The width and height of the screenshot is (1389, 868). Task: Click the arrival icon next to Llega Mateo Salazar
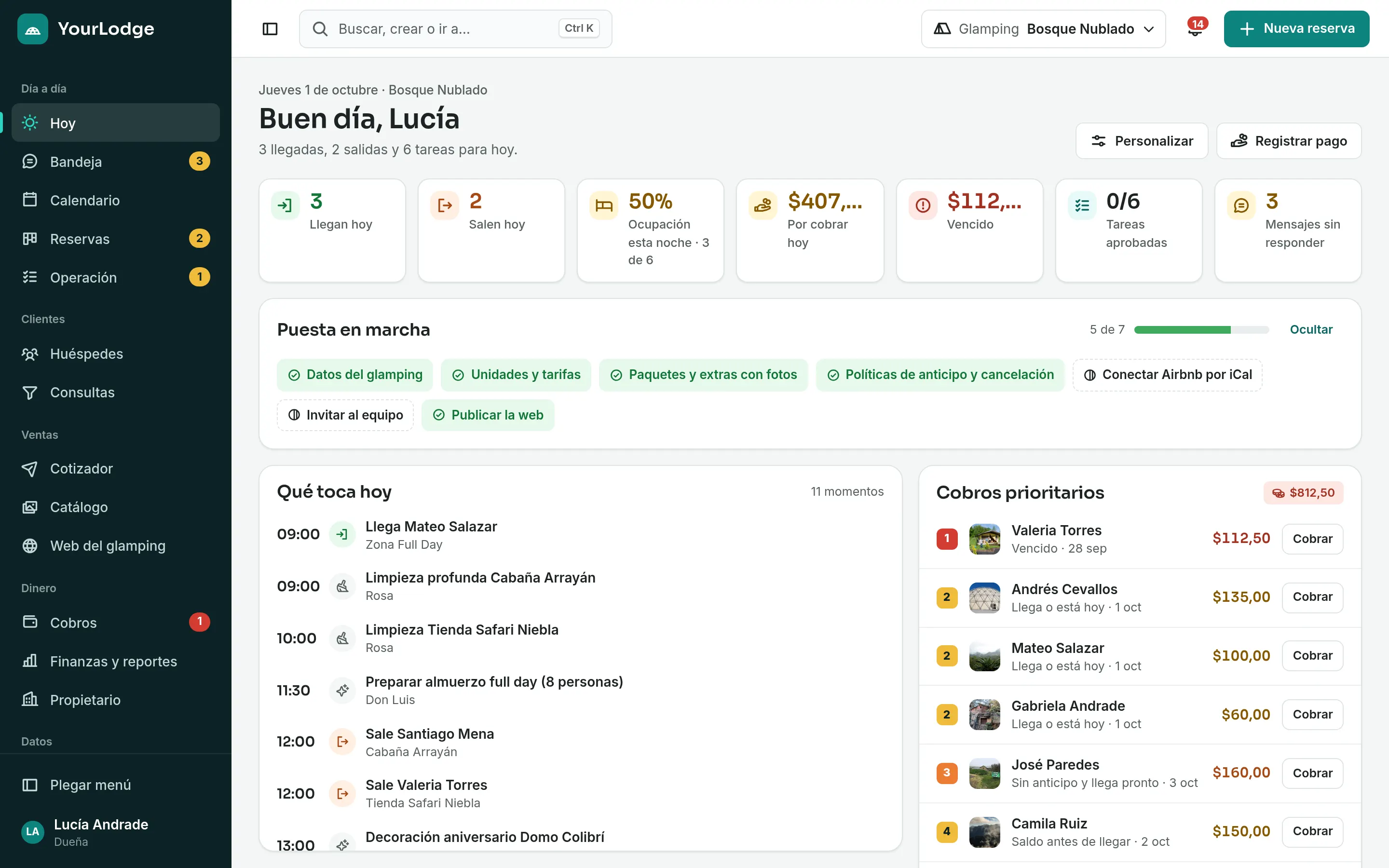pos(342,534)
